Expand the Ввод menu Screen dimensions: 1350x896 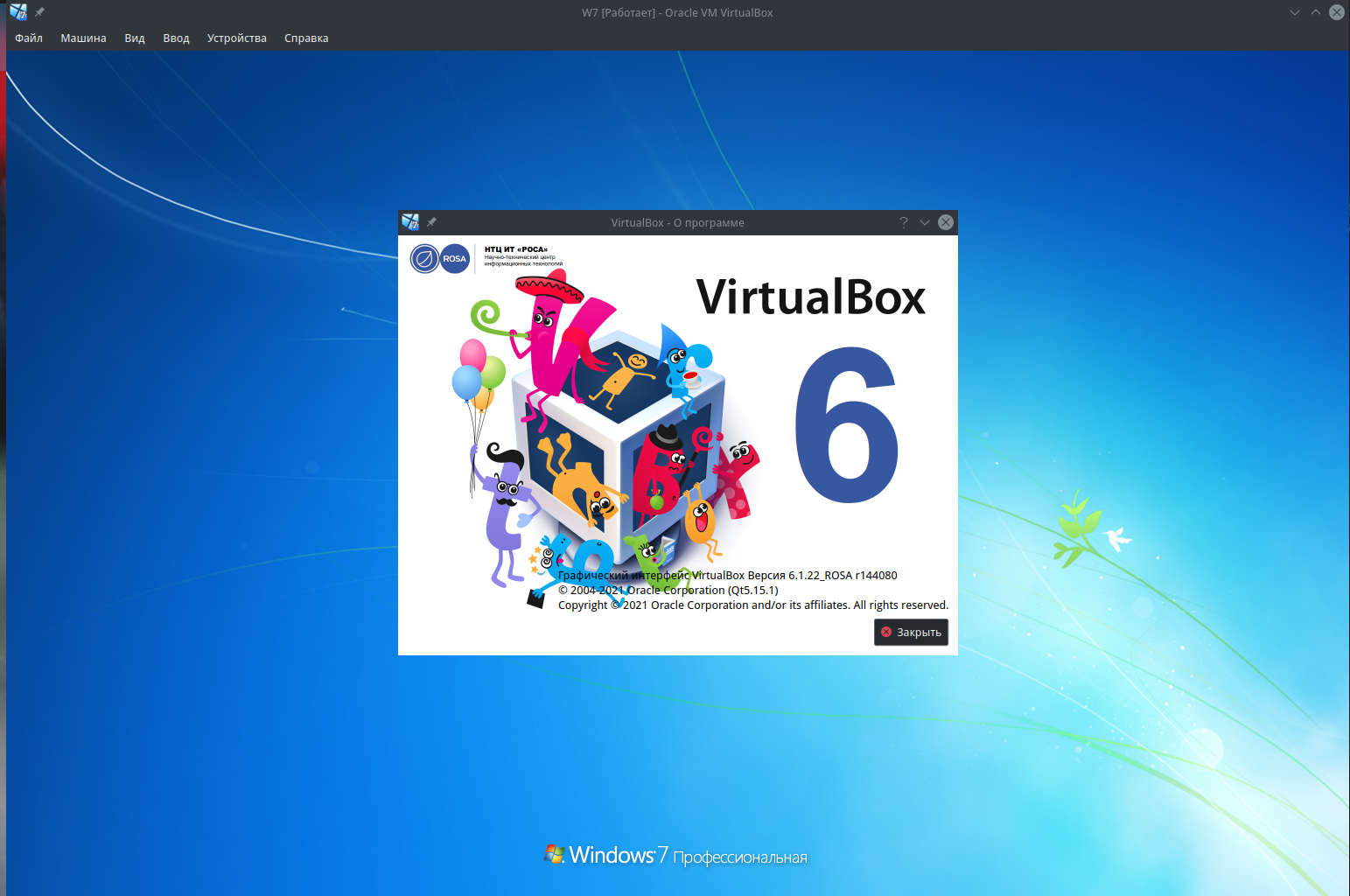[176, 38]
